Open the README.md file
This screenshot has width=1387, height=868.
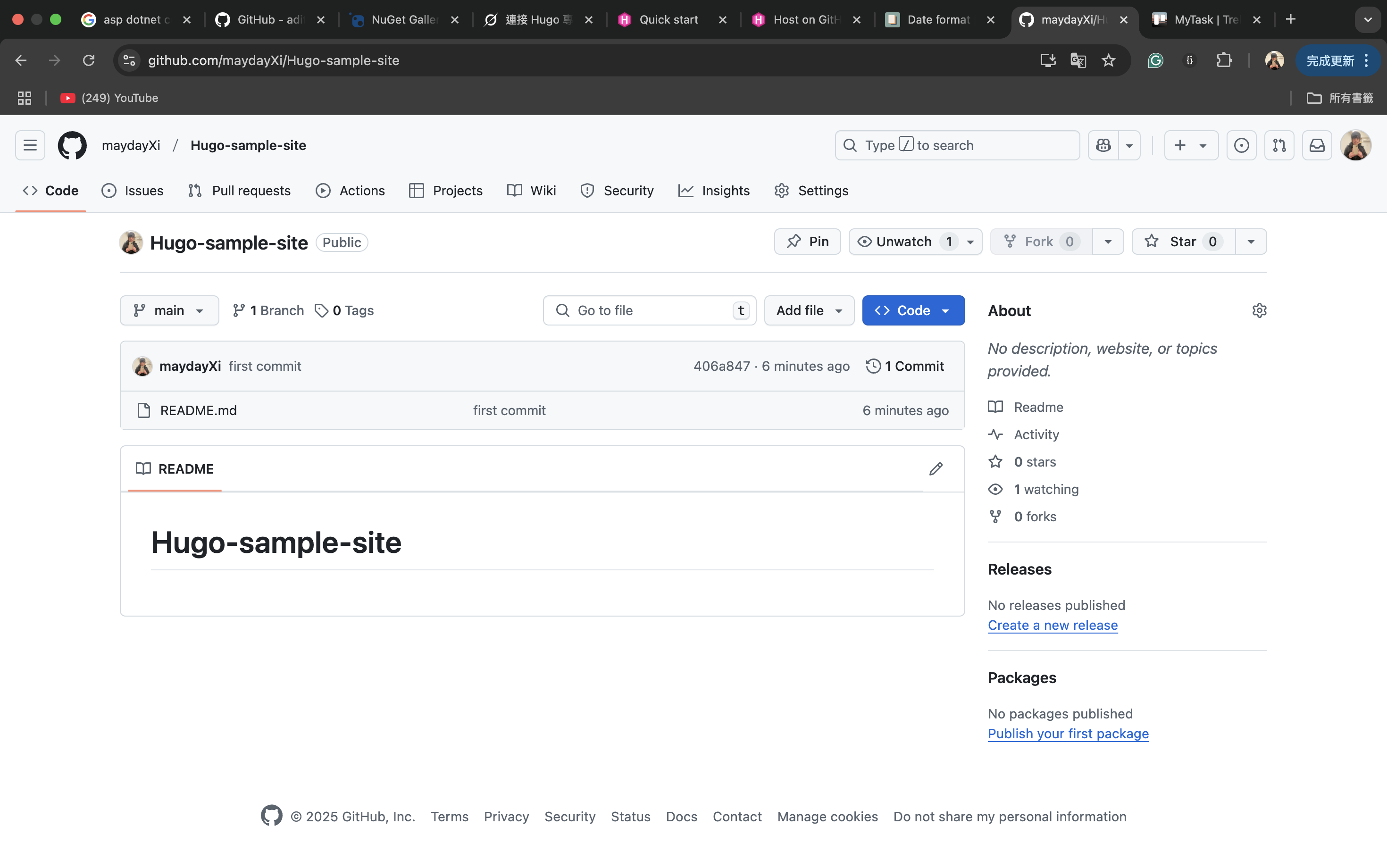[x=198, y=410]
